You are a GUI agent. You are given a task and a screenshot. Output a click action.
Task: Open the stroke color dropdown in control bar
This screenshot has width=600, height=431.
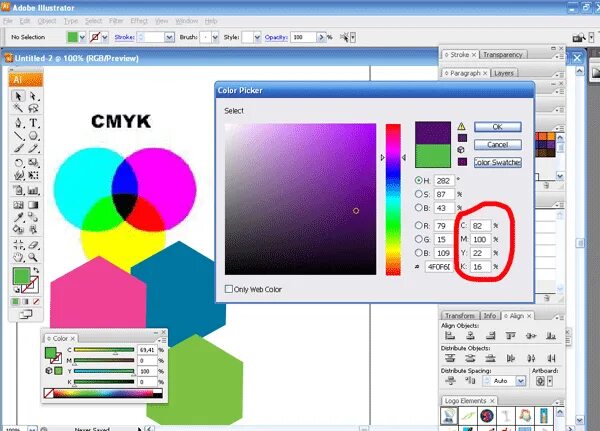(105, 37)
